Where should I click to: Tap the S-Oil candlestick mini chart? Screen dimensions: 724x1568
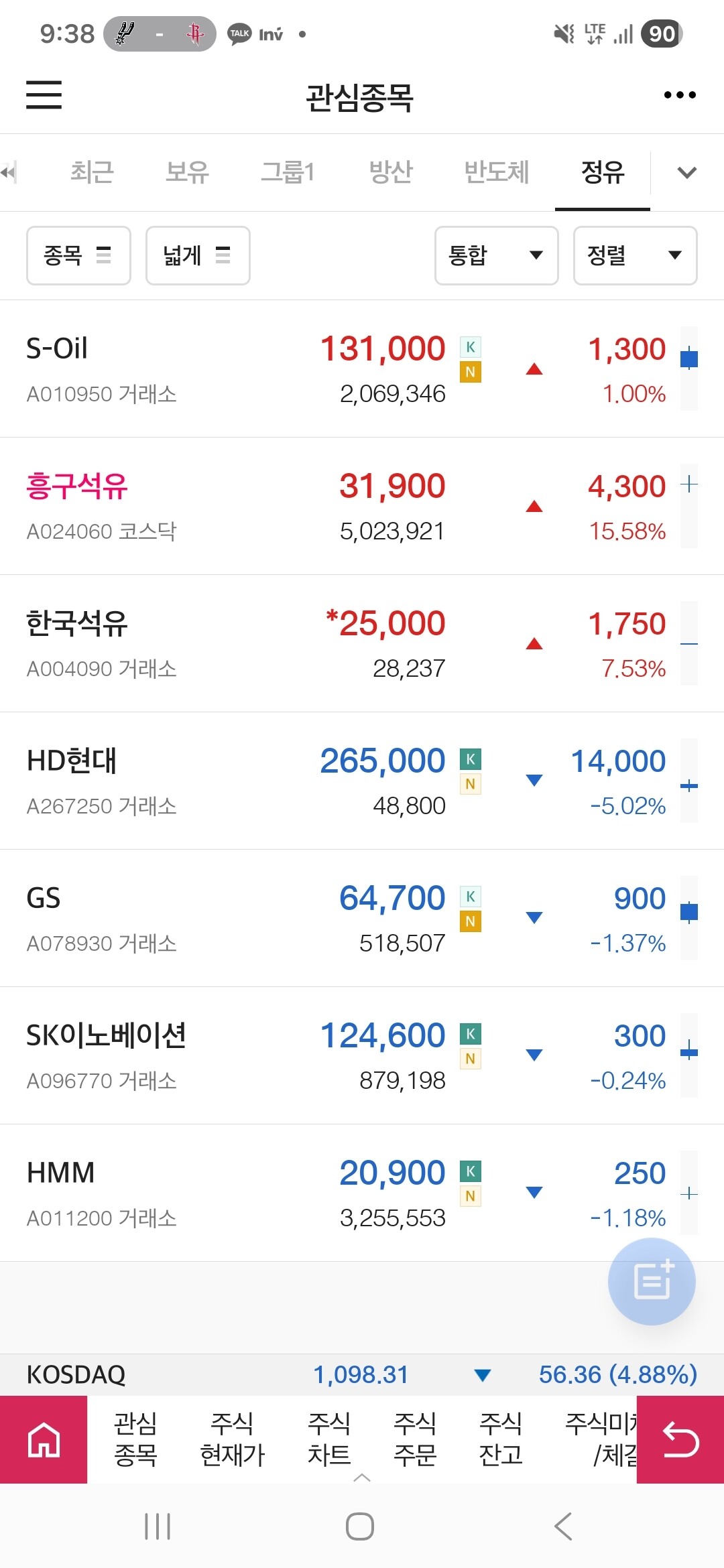click(688, 368)
